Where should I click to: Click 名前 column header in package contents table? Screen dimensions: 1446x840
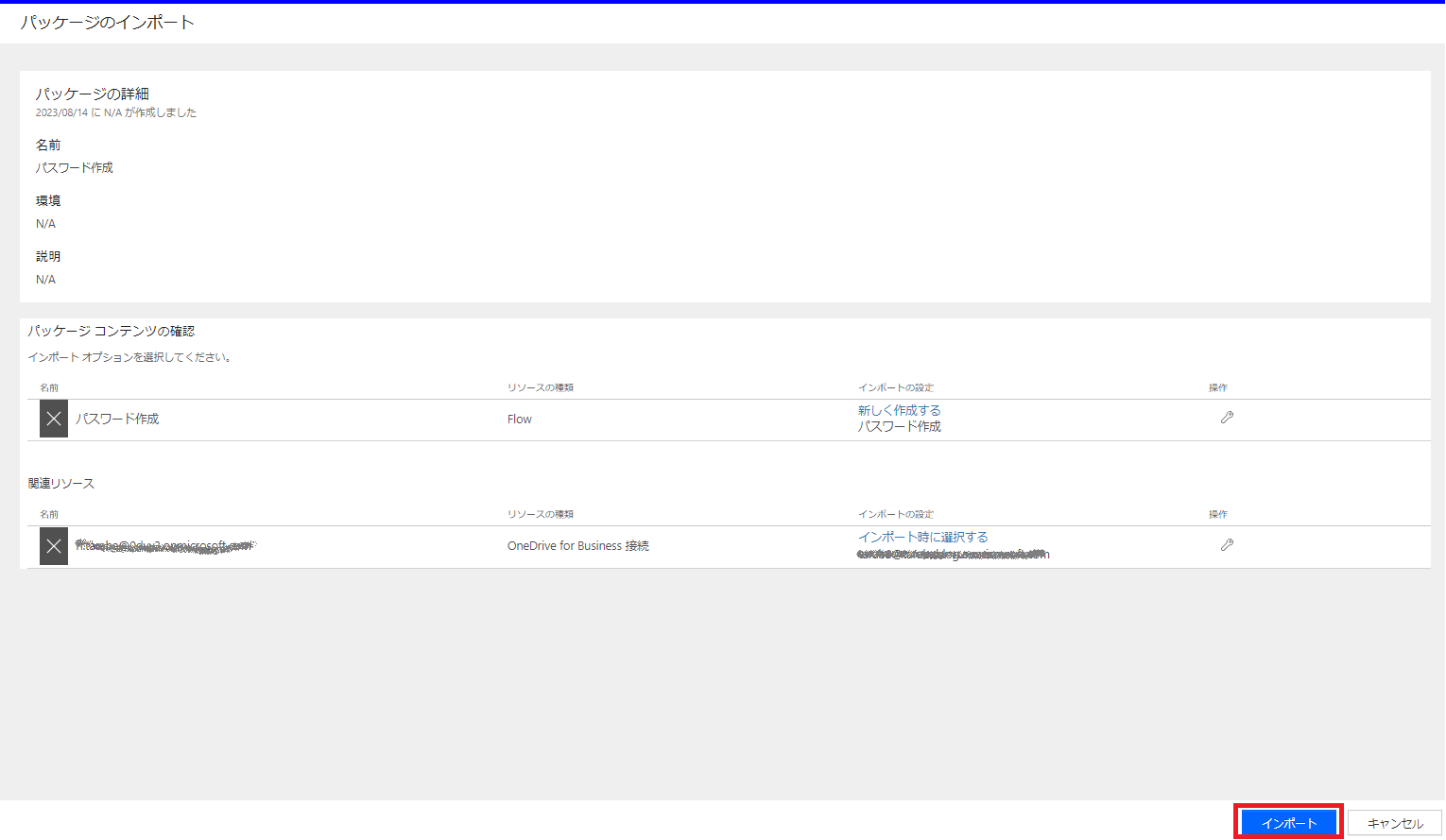[x=49, y=388]
